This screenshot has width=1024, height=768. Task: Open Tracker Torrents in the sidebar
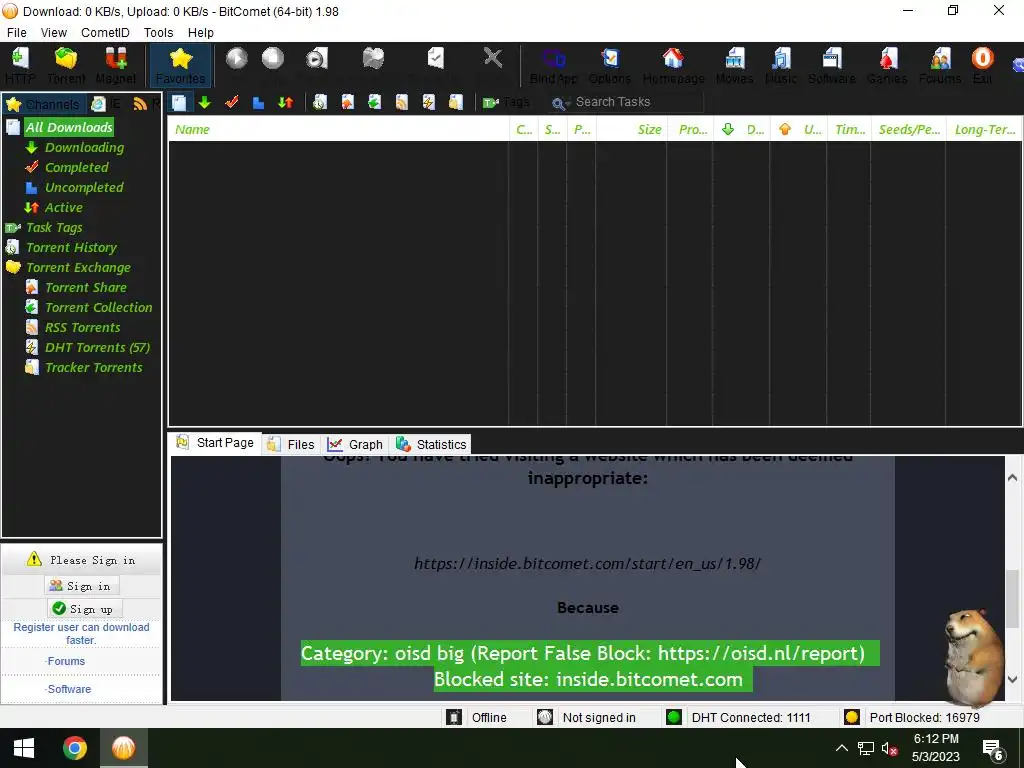[x=93, y=368]
